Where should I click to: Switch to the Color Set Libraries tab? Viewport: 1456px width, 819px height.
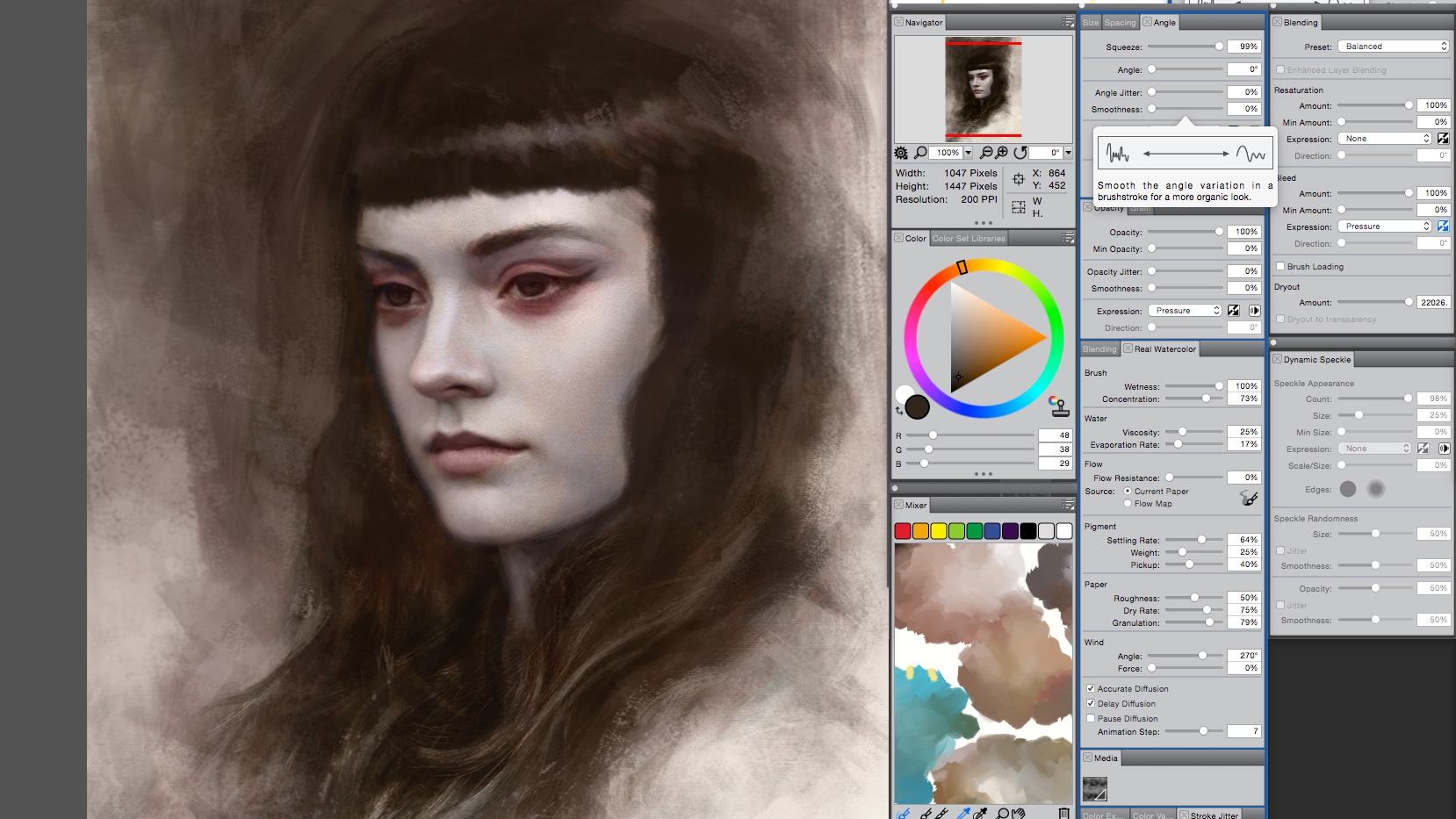969,238
